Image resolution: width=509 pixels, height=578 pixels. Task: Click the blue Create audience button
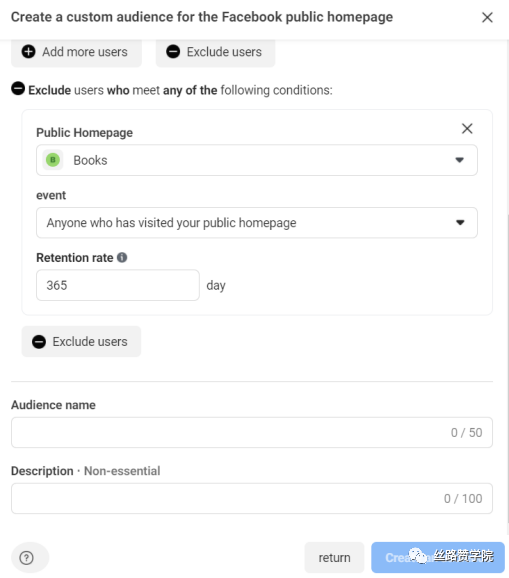(438, 558)
